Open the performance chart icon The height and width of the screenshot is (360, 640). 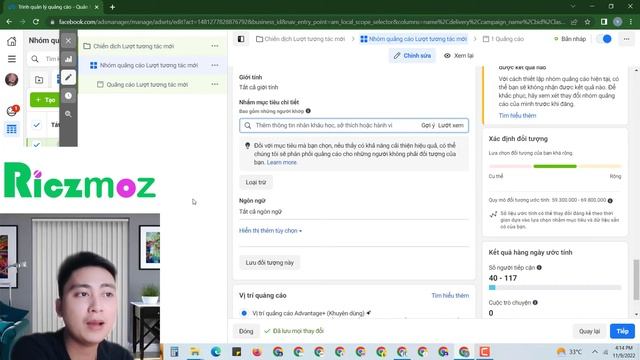point(69,59)
